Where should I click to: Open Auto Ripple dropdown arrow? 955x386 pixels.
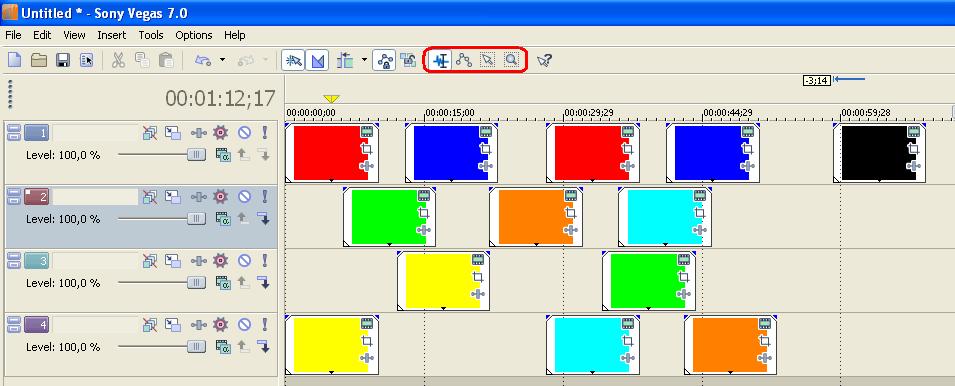[364, 60]
